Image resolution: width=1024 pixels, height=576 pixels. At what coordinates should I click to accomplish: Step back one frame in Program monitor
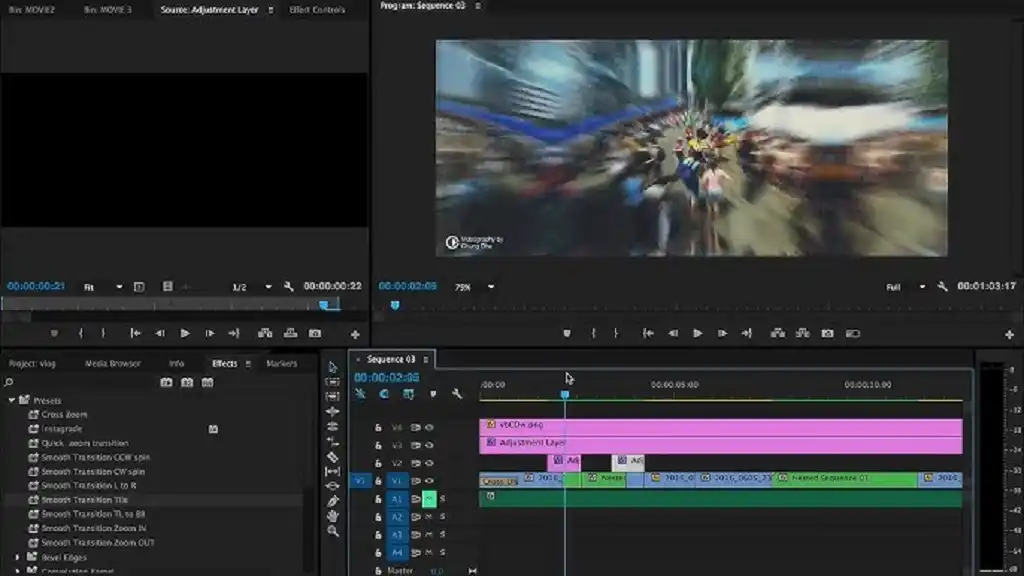tap(673, 333)
